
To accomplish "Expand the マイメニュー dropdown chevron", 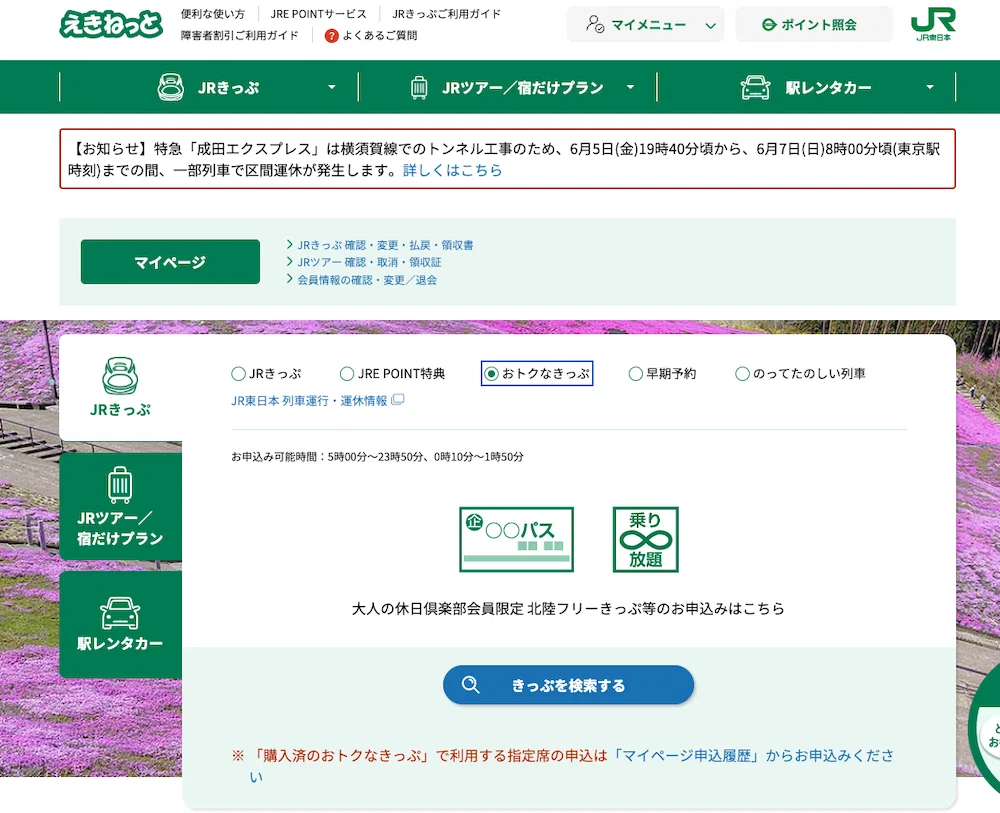I will click(x=710, y=26).
